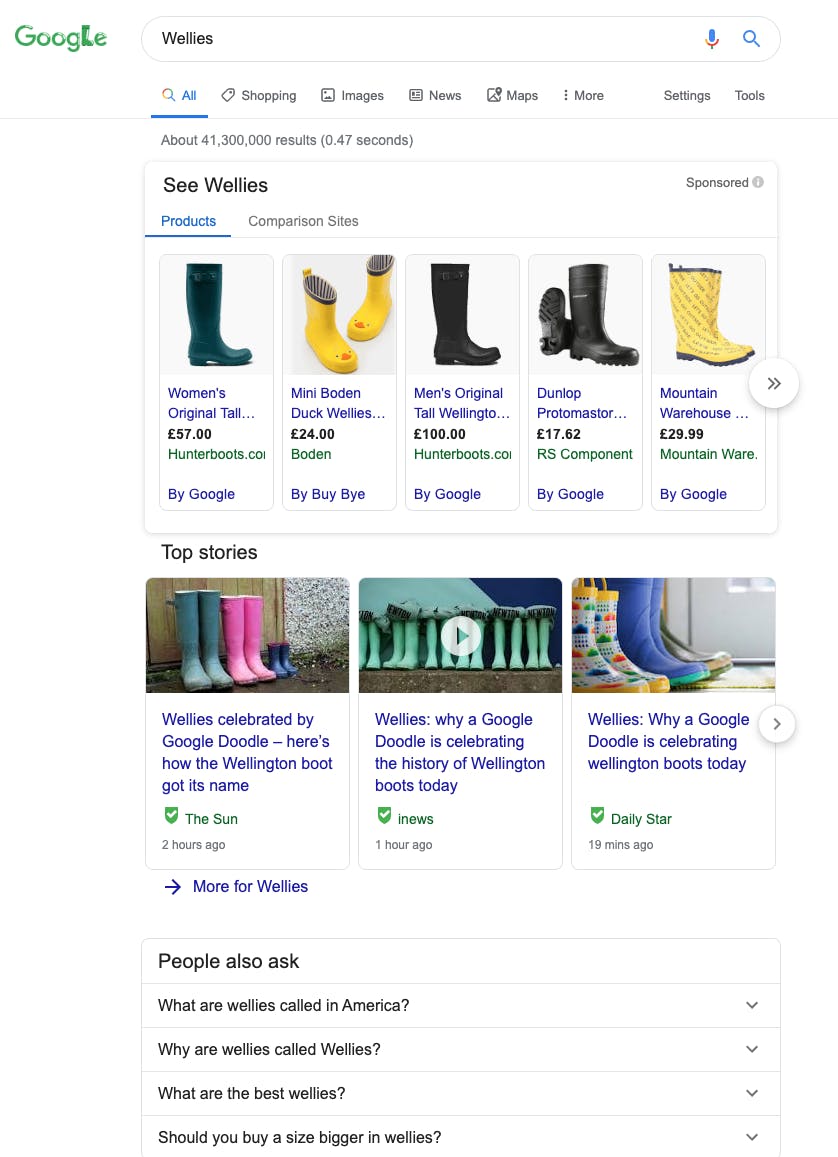Open inews story on history of Wellington boots
Screen dimensions: 838x1157
(460, 752)
